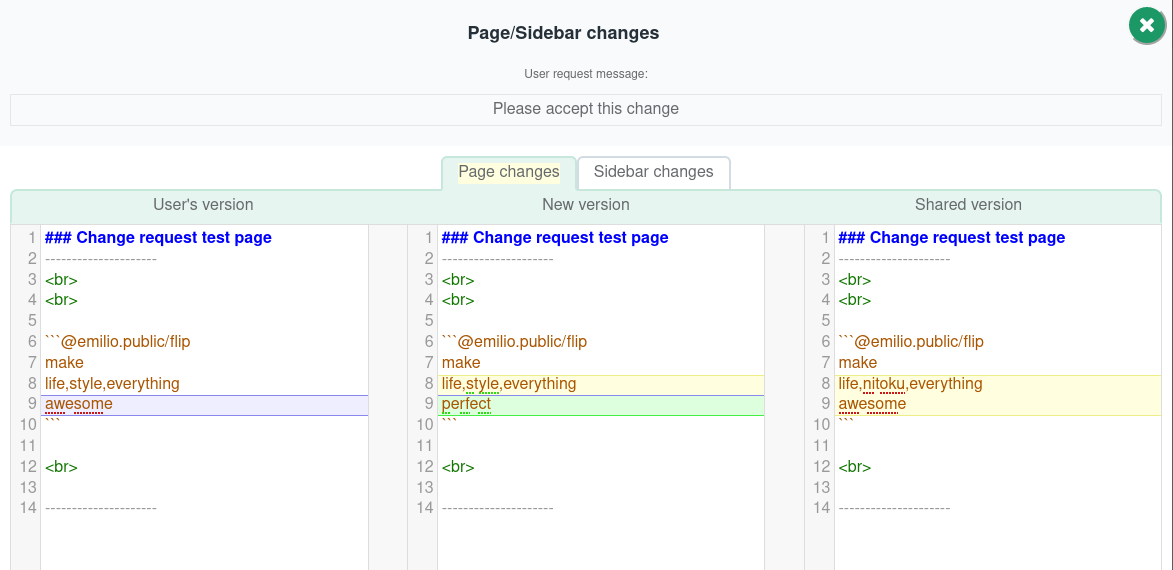Viewport: 1173px width, 570px height.
Task: Click line number 8 in Shared version gutter
Action: (x=826, y=384)
